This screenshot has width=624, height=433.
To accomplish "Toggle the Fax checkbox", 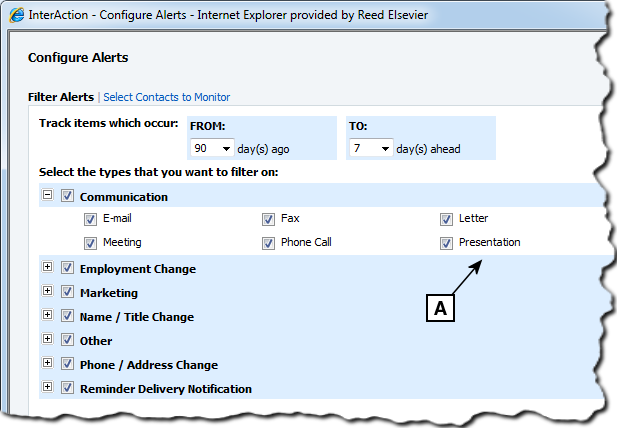I will [x=268, y=219].
